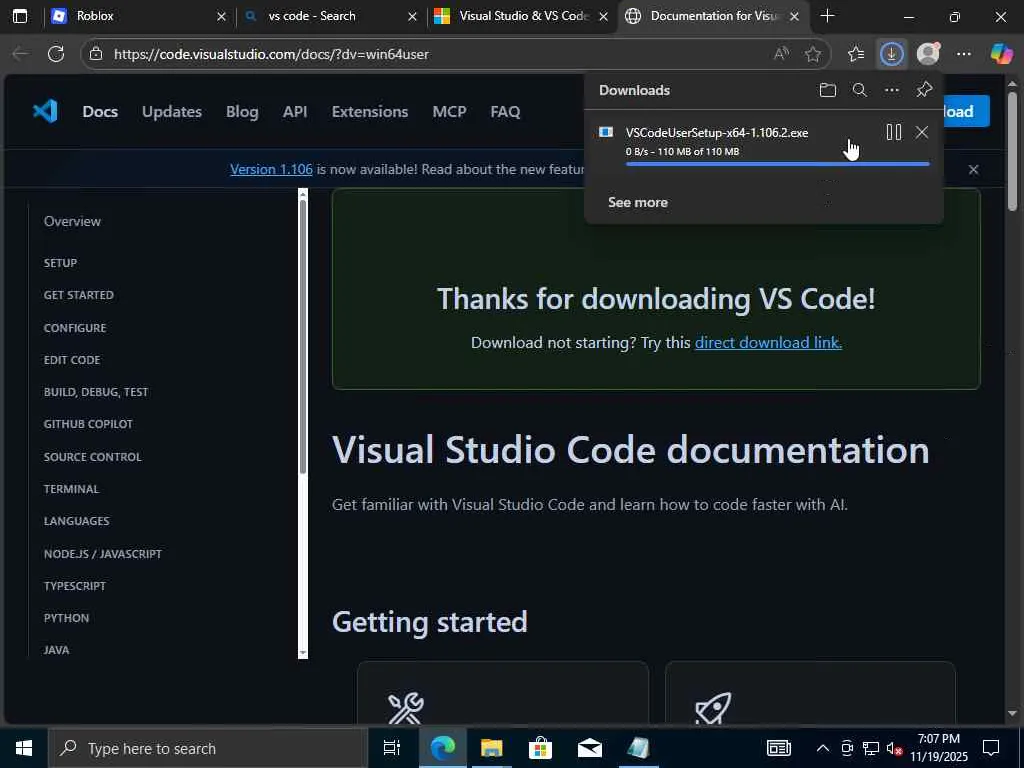
Task: Expand TERMINAL section in sidebar
Action: tap(71, 488)
